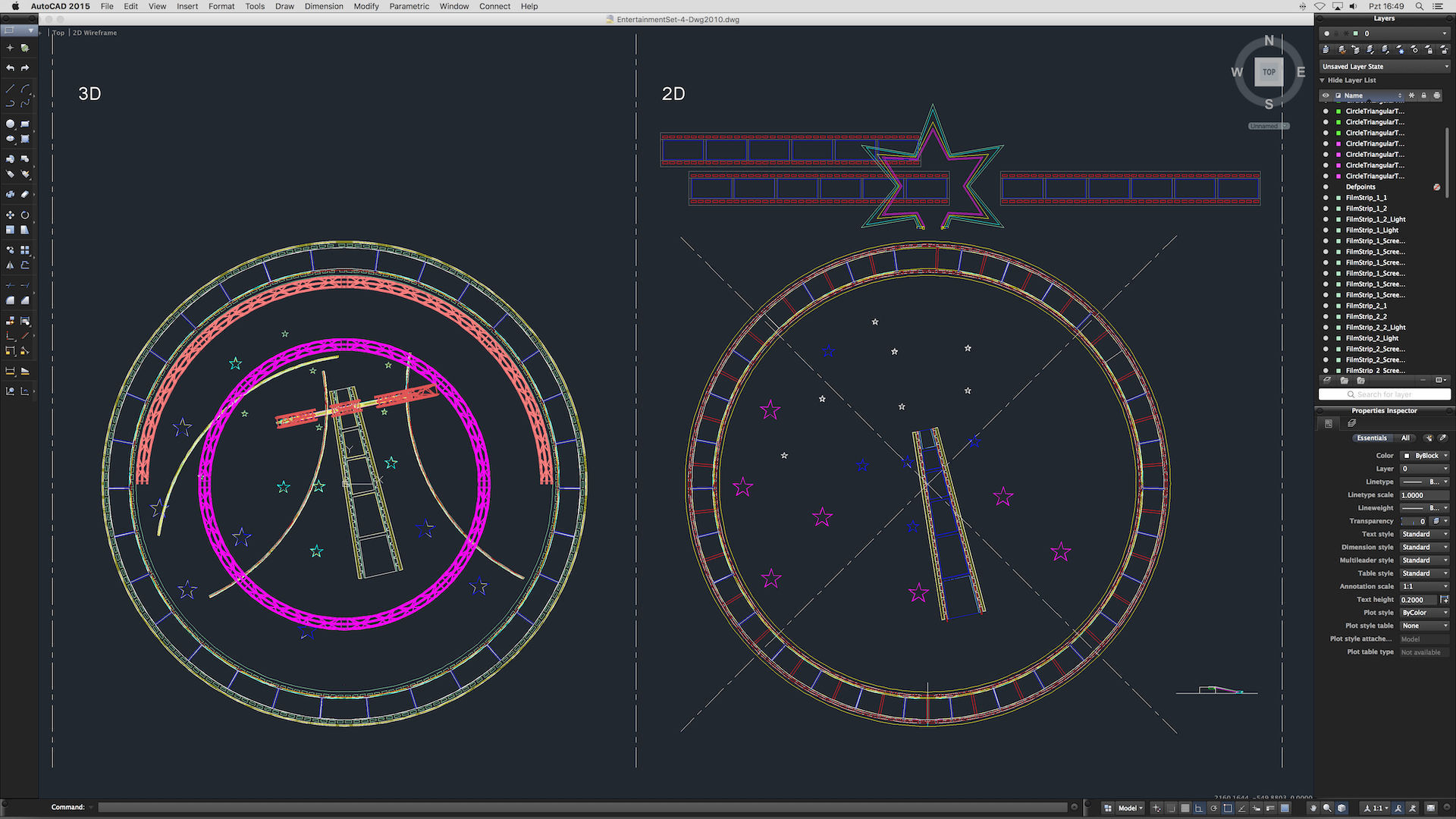Click the Undo arrow icon

(10, 68)
